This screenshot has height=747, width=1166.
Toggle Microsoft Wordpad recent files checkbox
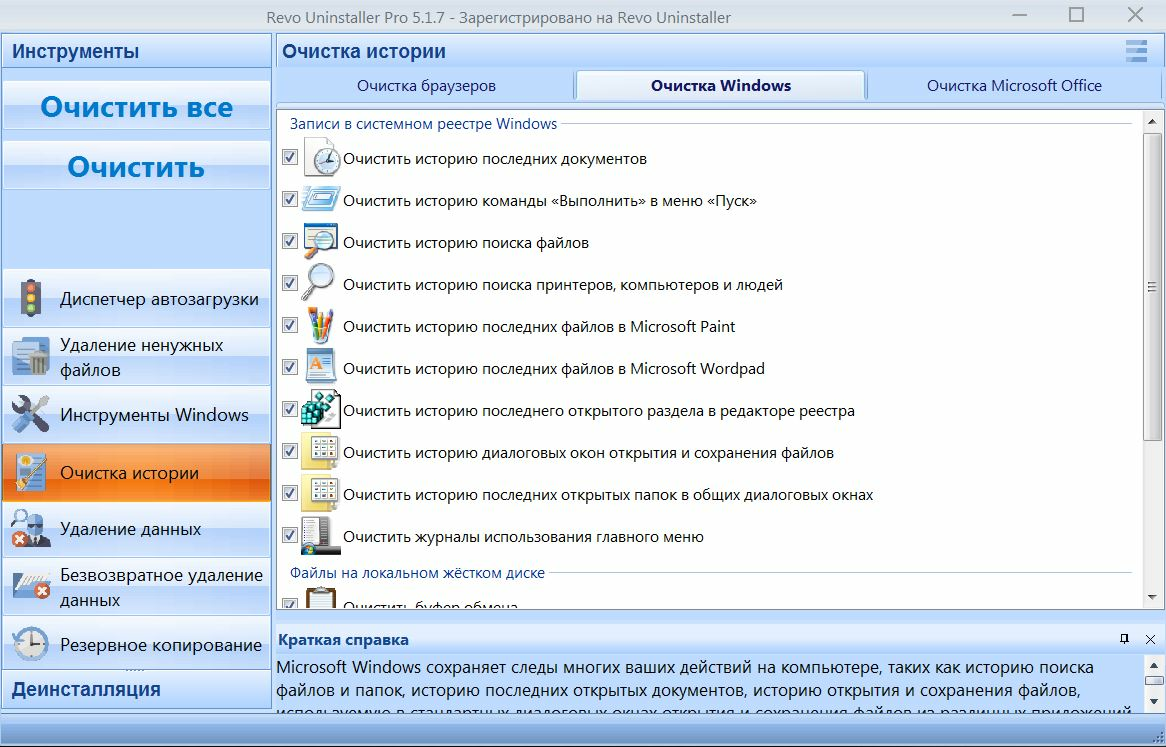coord(290,367)
